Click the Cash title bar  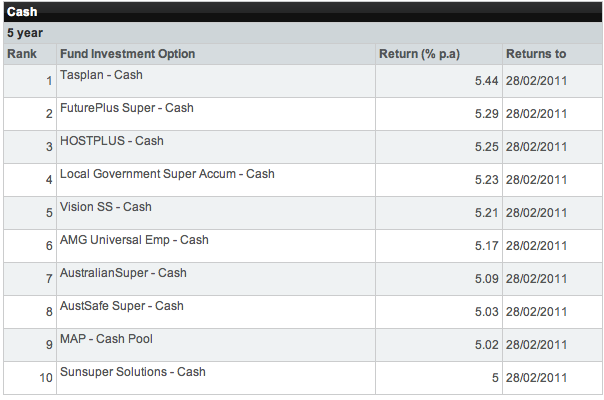23,11
